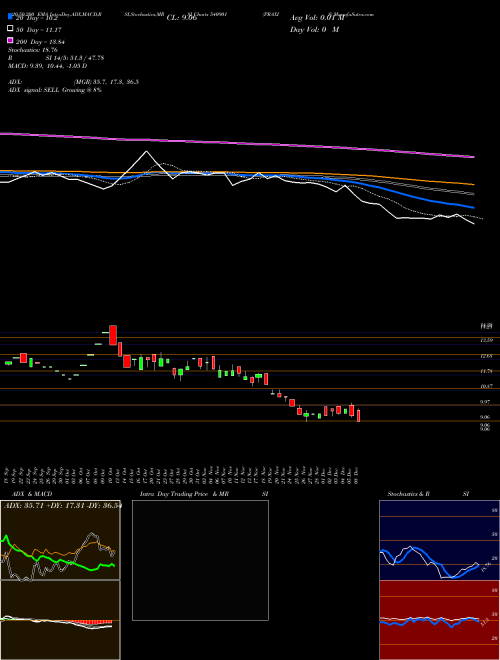The image size is (500, 660).
Task: Click the 9.97 price axis label
Action: (x=486, y=402)
